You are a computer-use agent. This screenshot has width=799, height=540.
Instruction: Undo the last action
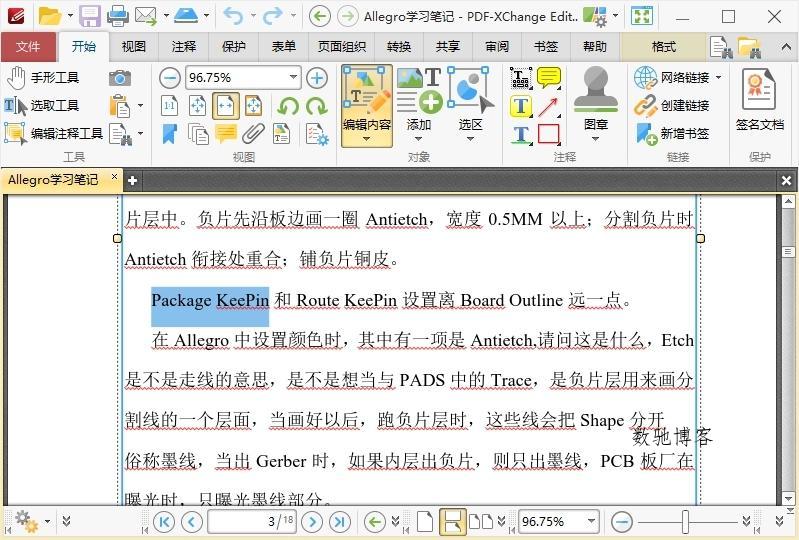[233, 16]
